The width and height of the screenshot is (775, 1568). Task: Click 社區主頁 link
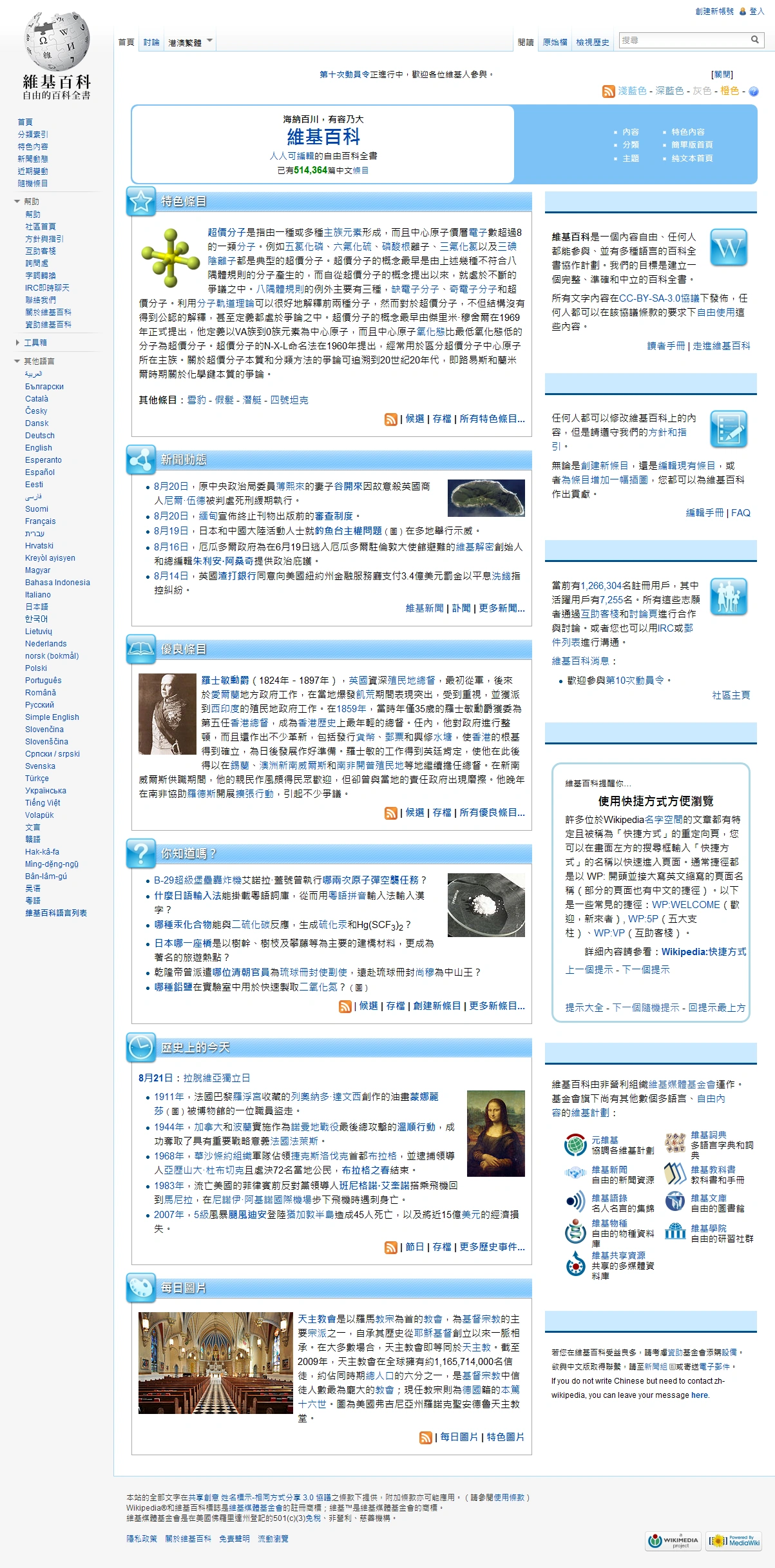pos(731,695)
